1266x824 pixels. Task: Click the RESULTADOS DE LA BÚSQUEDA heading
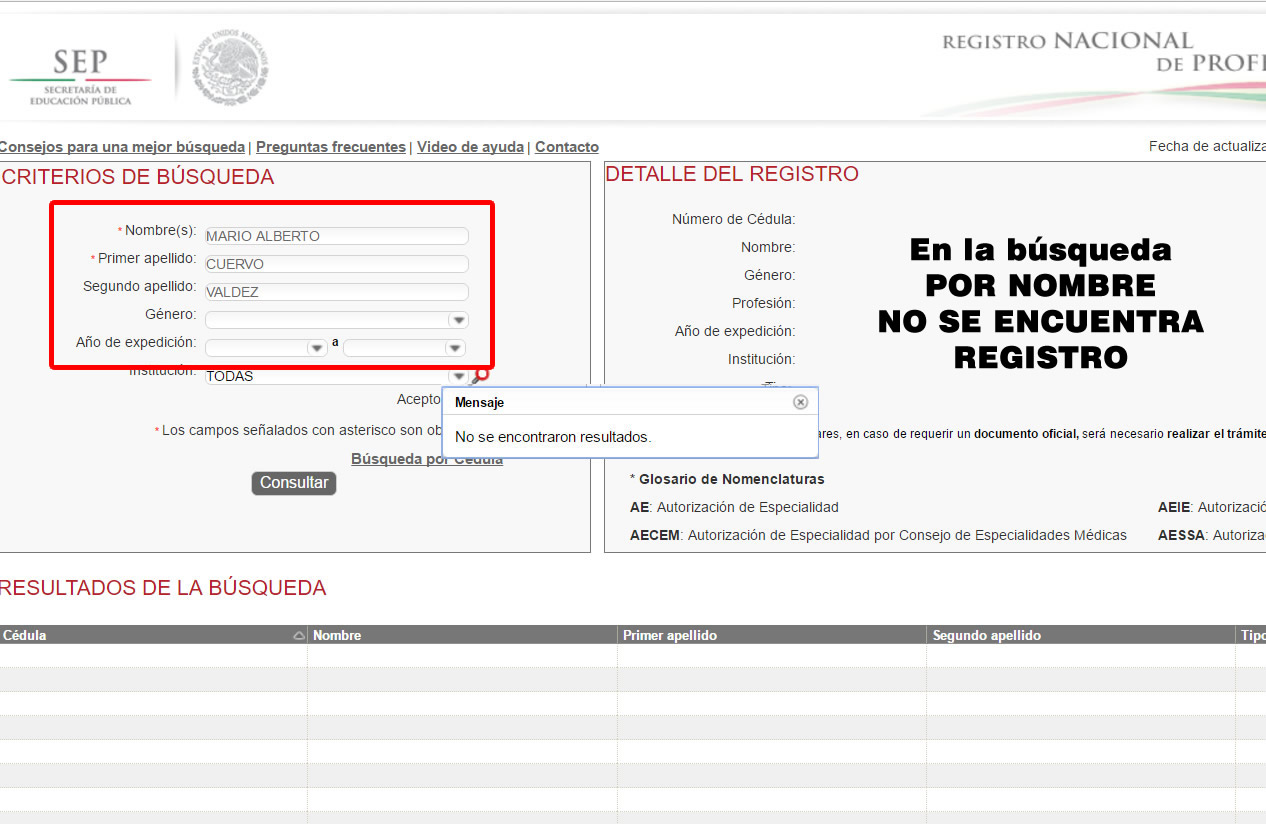click(163, 588)
